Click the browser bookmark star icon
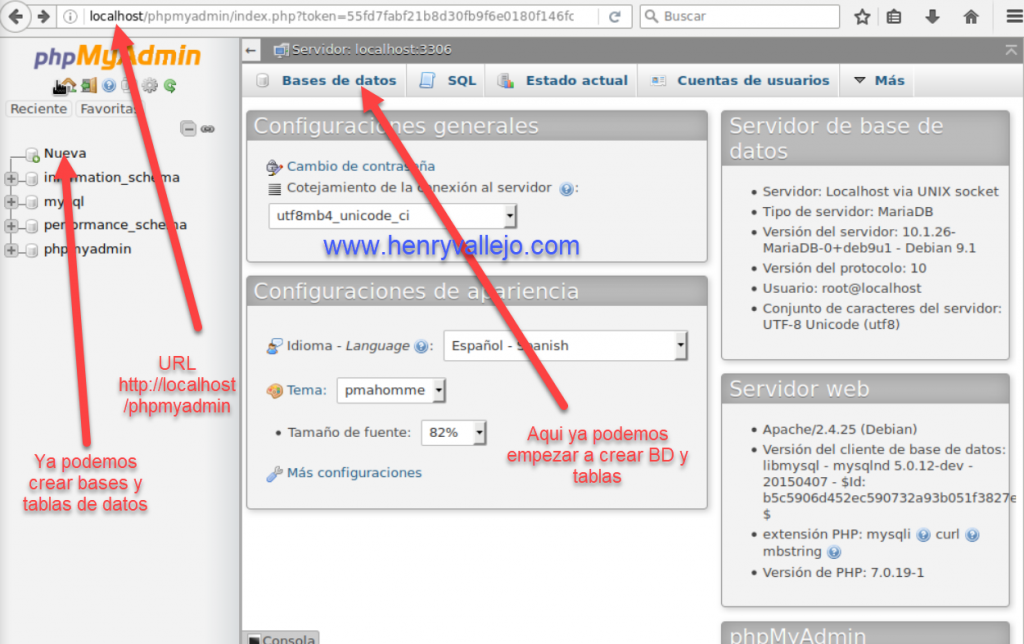 tap(861, 16)
